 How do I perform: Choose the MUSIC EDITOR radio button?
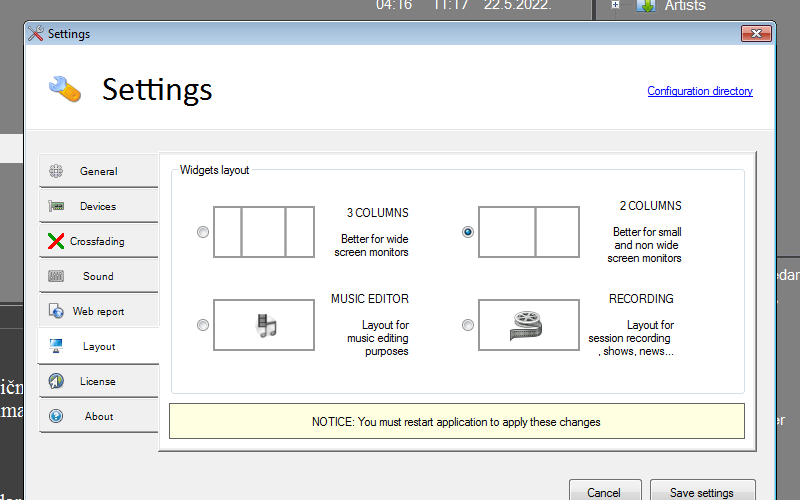(x=203, y=325)
